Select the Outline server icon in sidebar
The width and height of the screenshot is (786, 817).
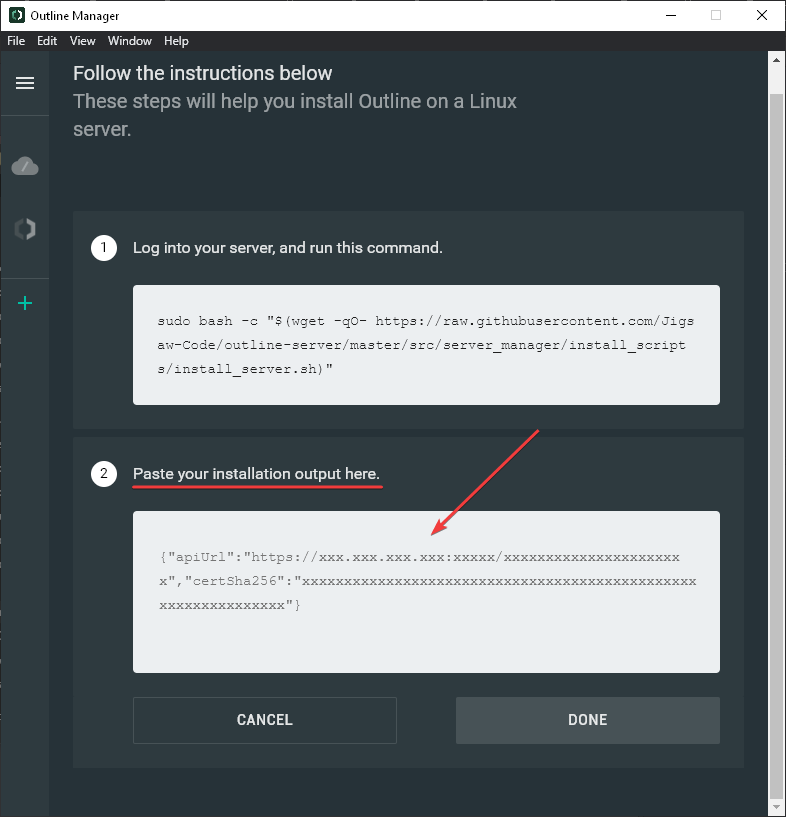[x=25, y=229]
